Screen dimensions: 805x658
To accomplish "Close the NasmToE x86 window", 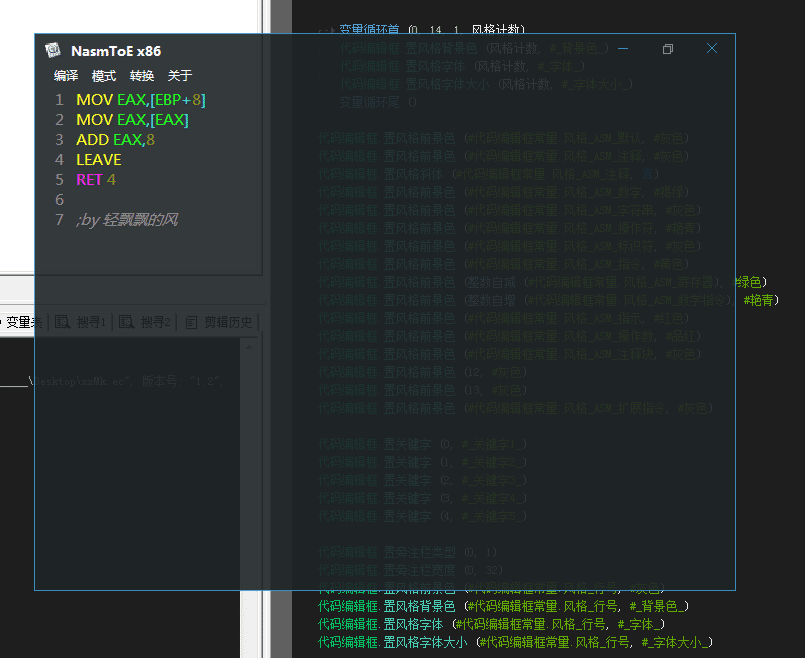I will (712, 48).
